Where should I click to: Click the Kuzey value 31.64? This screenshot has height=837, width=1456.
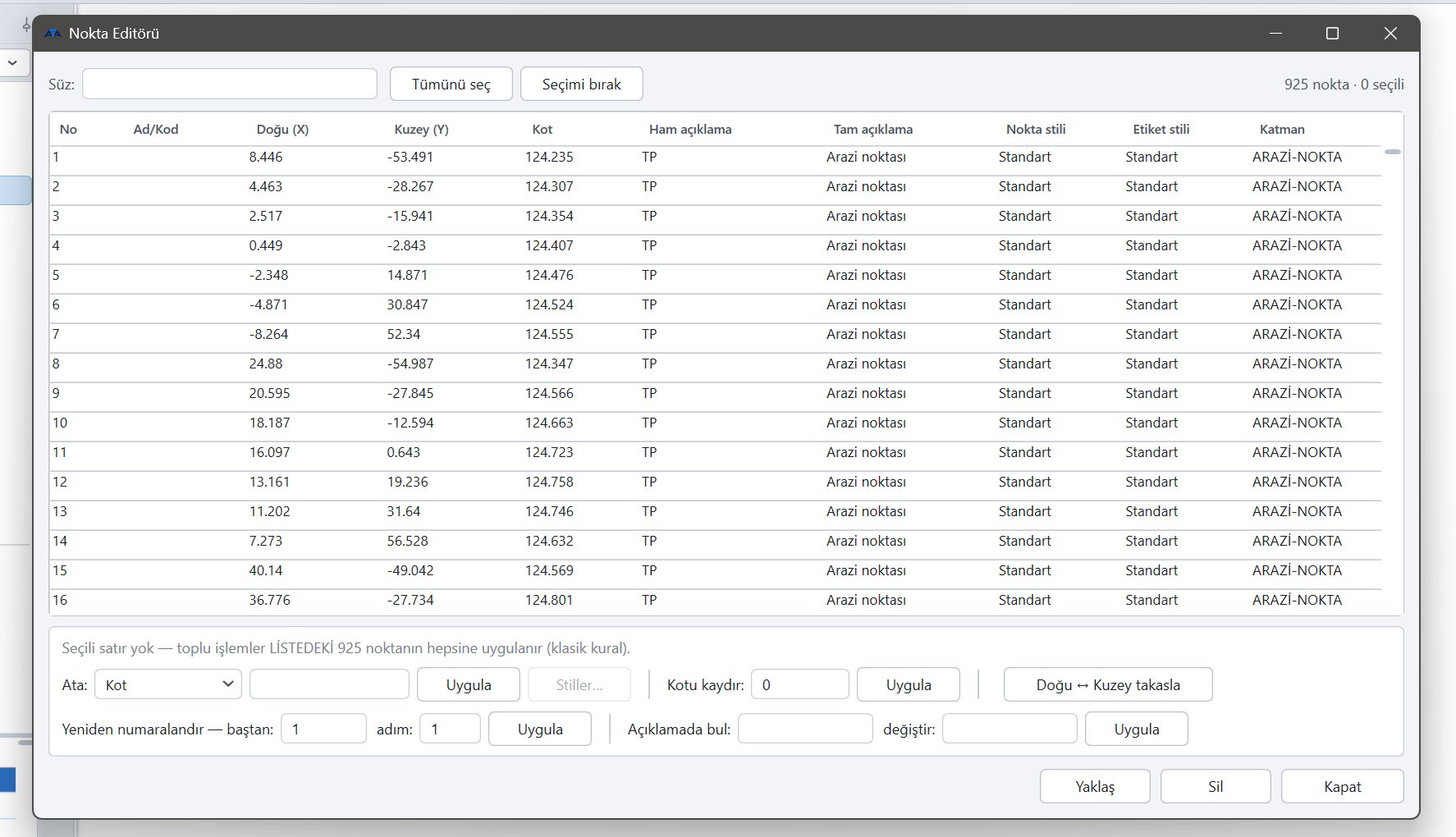pos(404,511)
